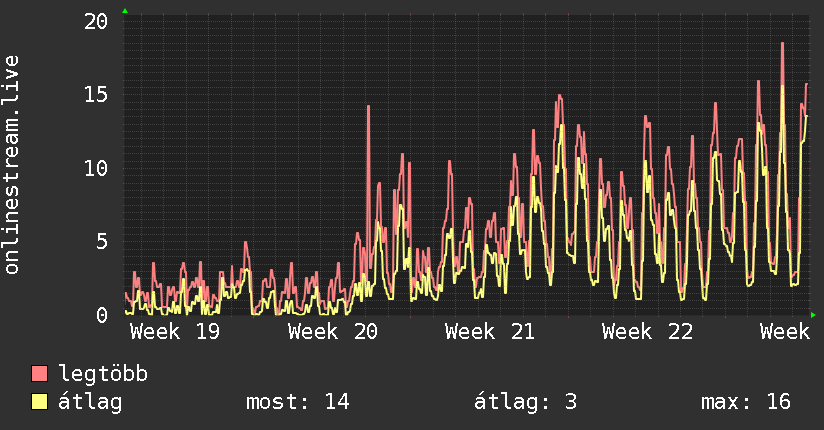Click the Week 20 axis label
The image size is (824, 430).
tap(333, 332)
